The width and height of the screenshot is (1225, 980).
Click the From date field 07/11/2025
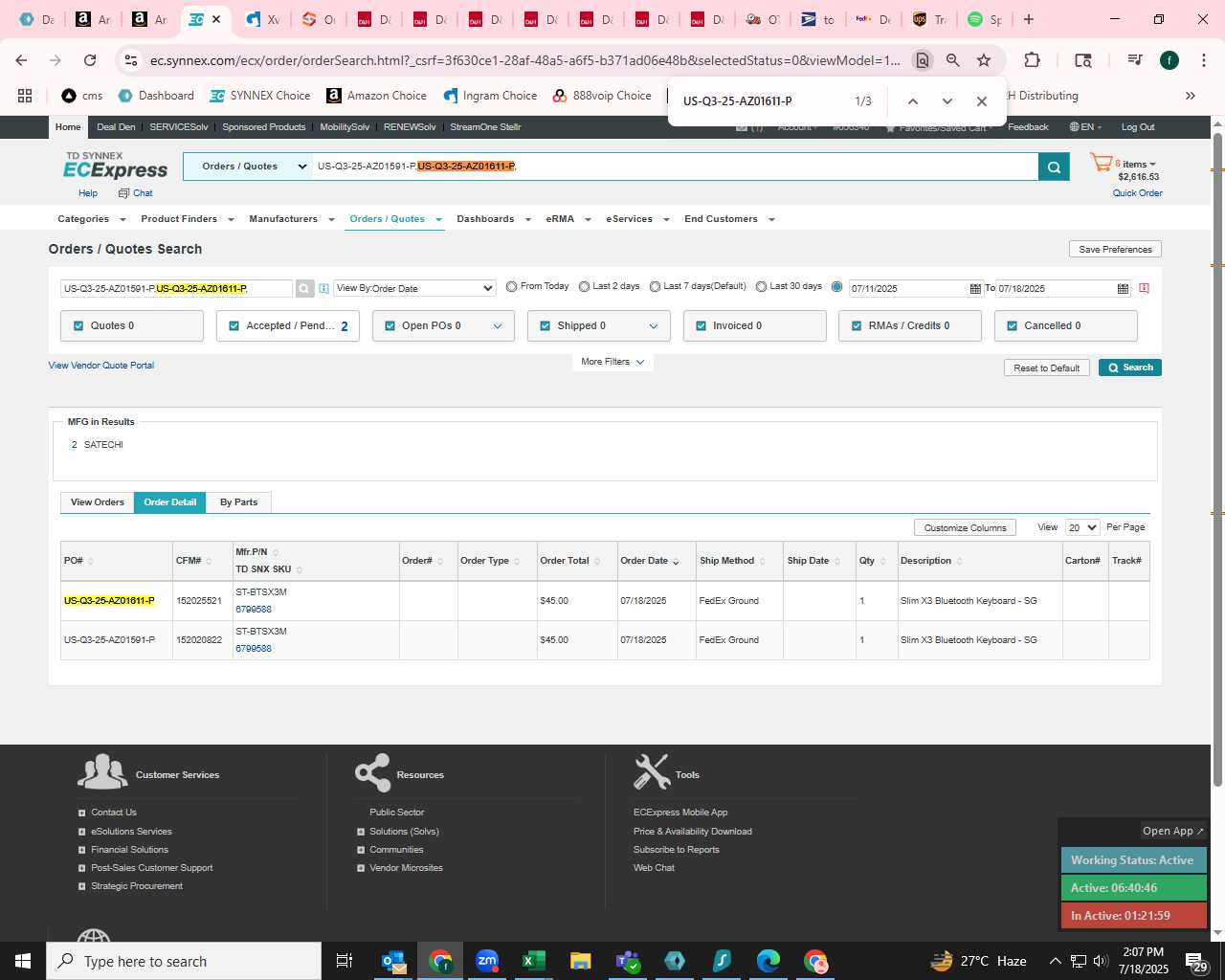point(908,288)
